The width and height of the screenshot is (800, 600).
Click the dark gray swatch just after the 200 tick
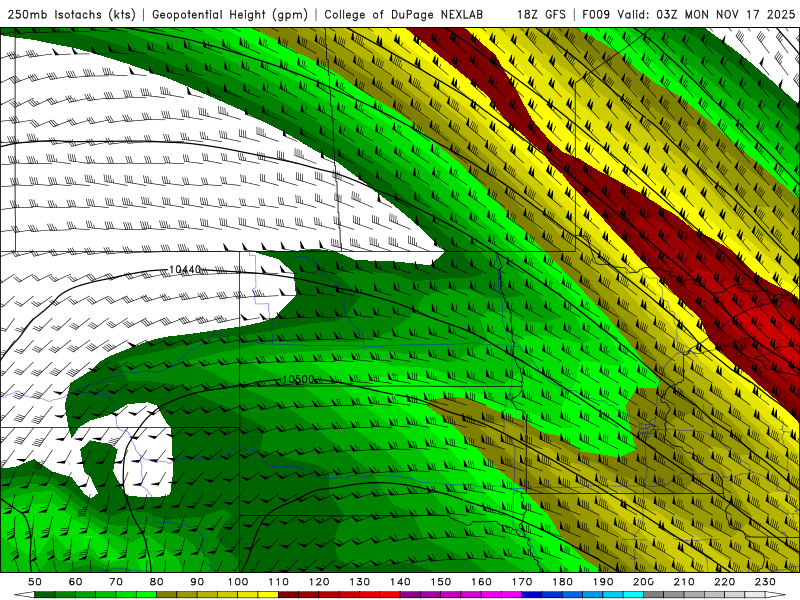654,594
